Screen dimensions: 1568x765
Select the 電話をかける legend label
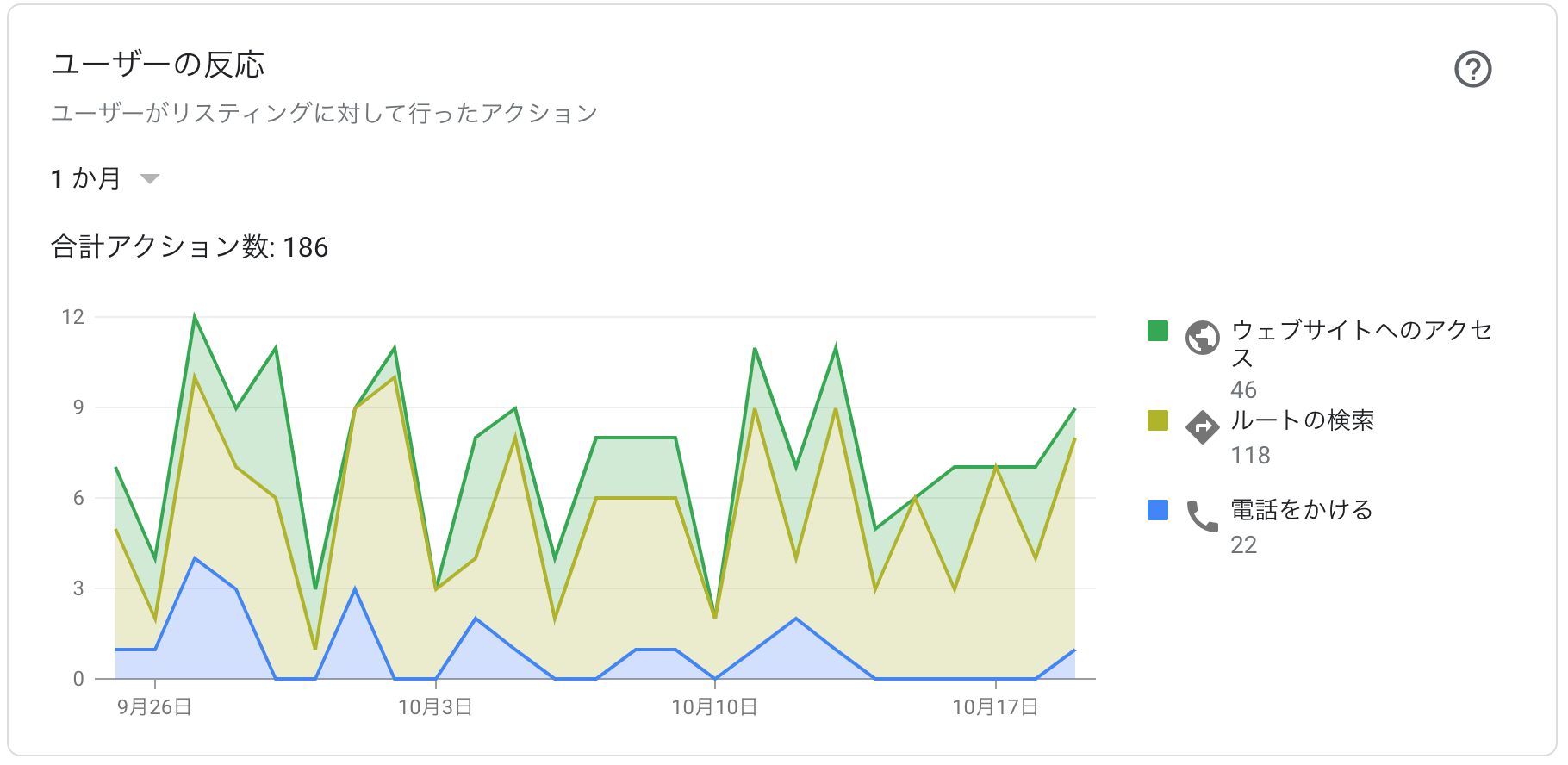[x=1301, y=510]
